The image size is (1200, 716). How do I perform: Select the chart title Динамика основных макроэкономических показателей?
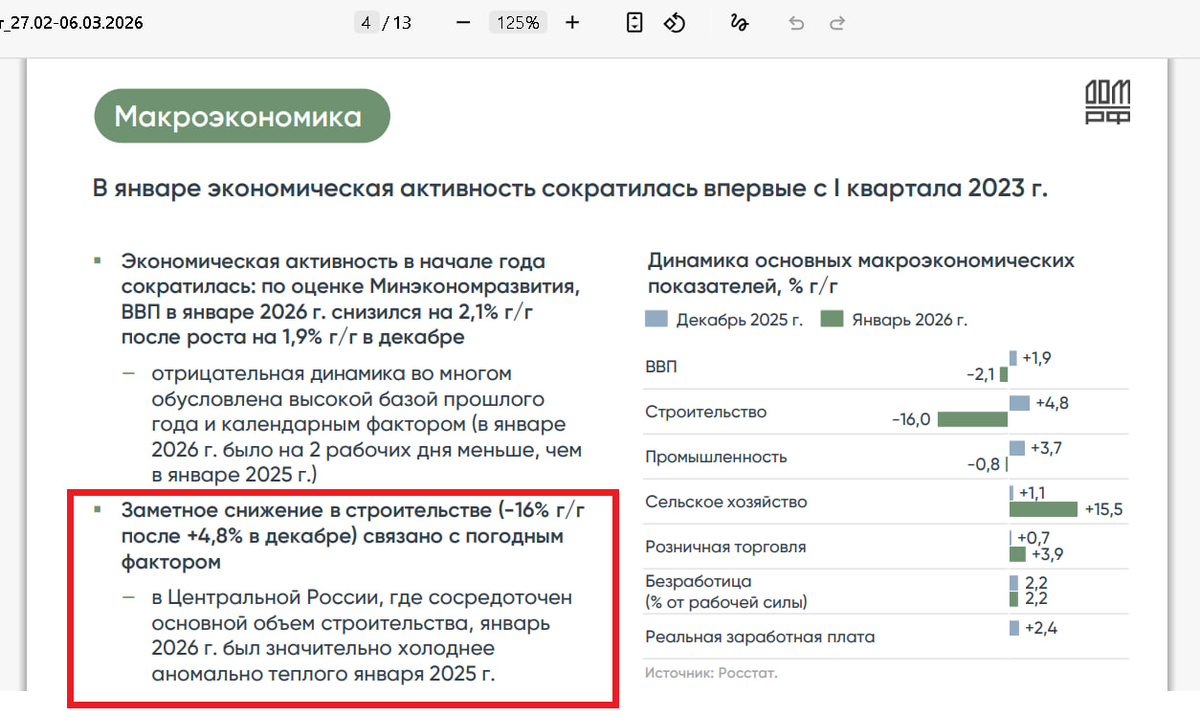coord(860,273)
